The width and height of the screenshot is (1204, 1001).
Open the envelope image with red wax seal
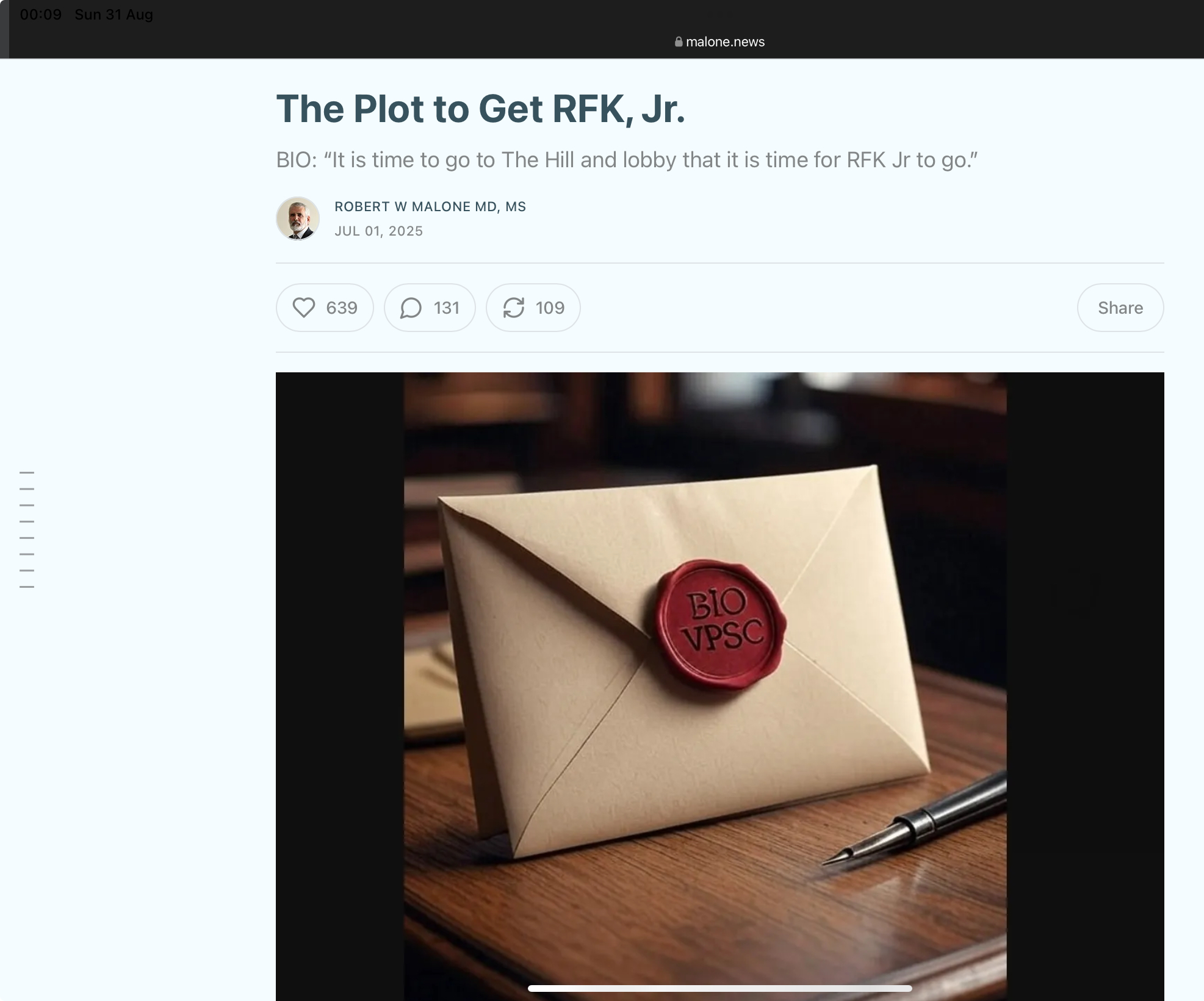tap(720, 686)
